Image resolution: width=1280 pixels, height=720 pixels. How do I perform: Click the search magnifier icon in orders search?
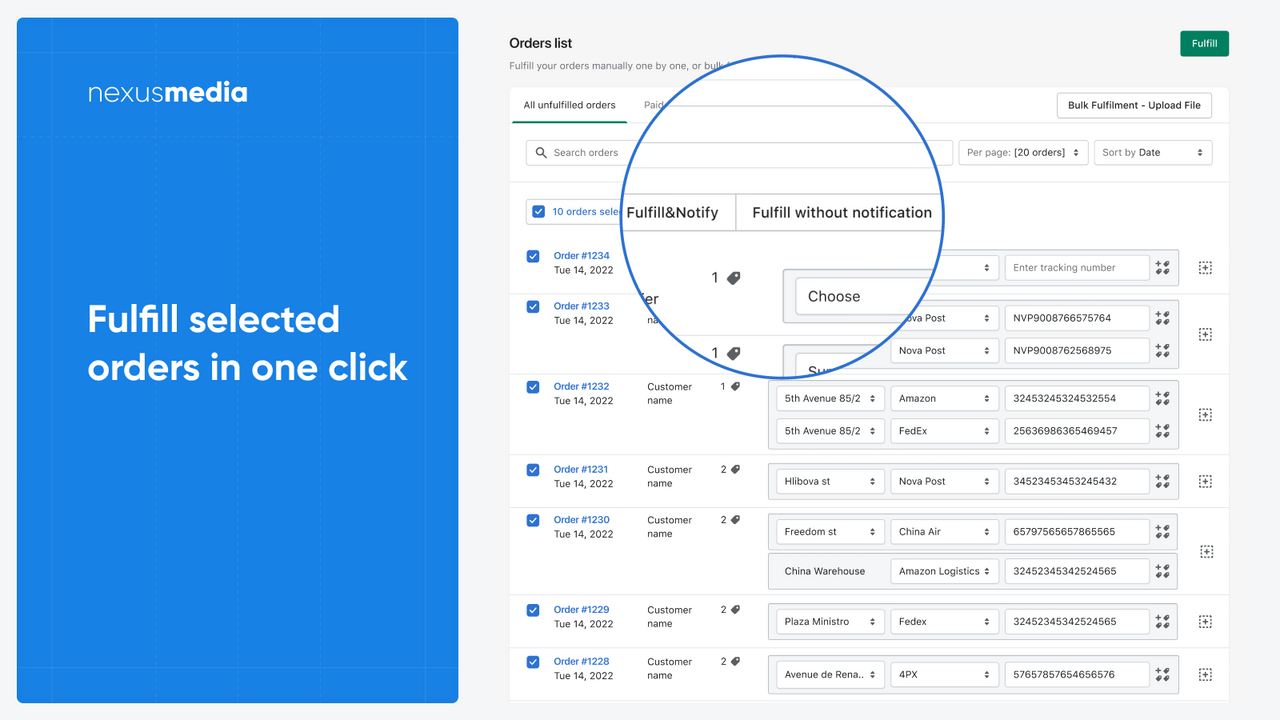542,153
